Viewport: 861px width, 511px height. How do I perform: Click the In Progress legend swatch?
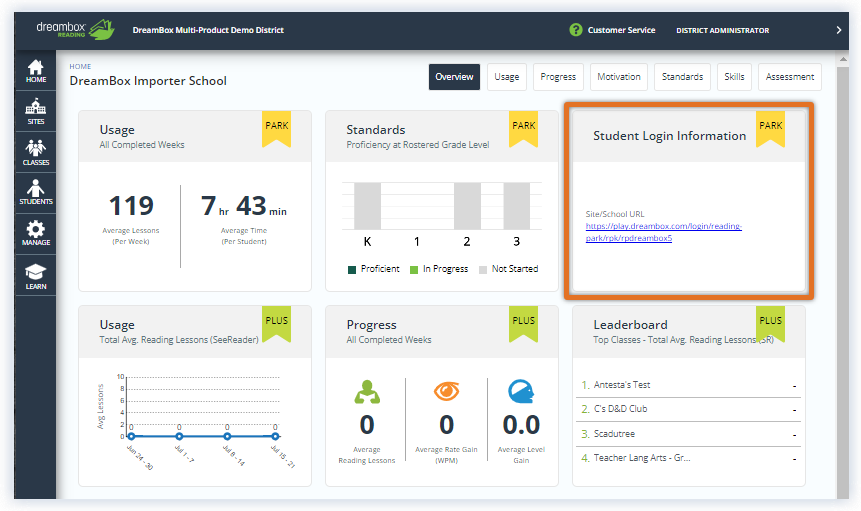(414, 269)
